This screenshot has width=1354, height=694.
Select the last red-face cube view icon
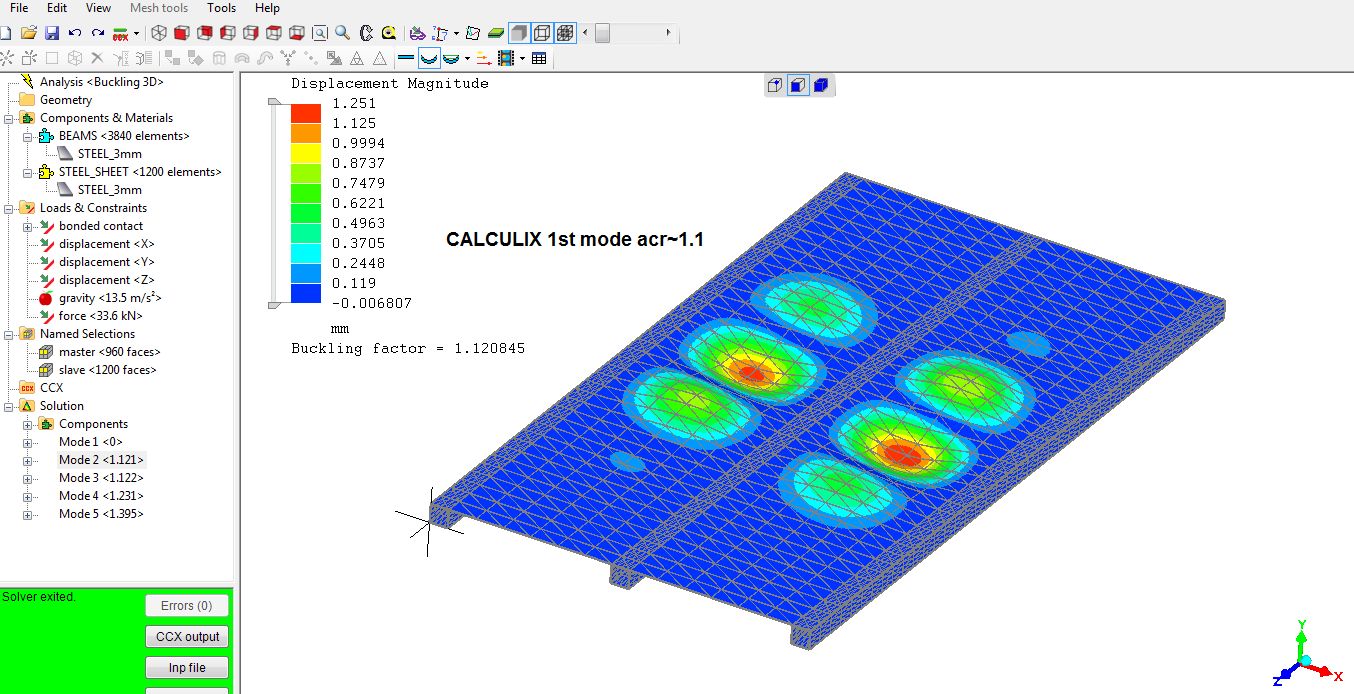coord(296,33)
